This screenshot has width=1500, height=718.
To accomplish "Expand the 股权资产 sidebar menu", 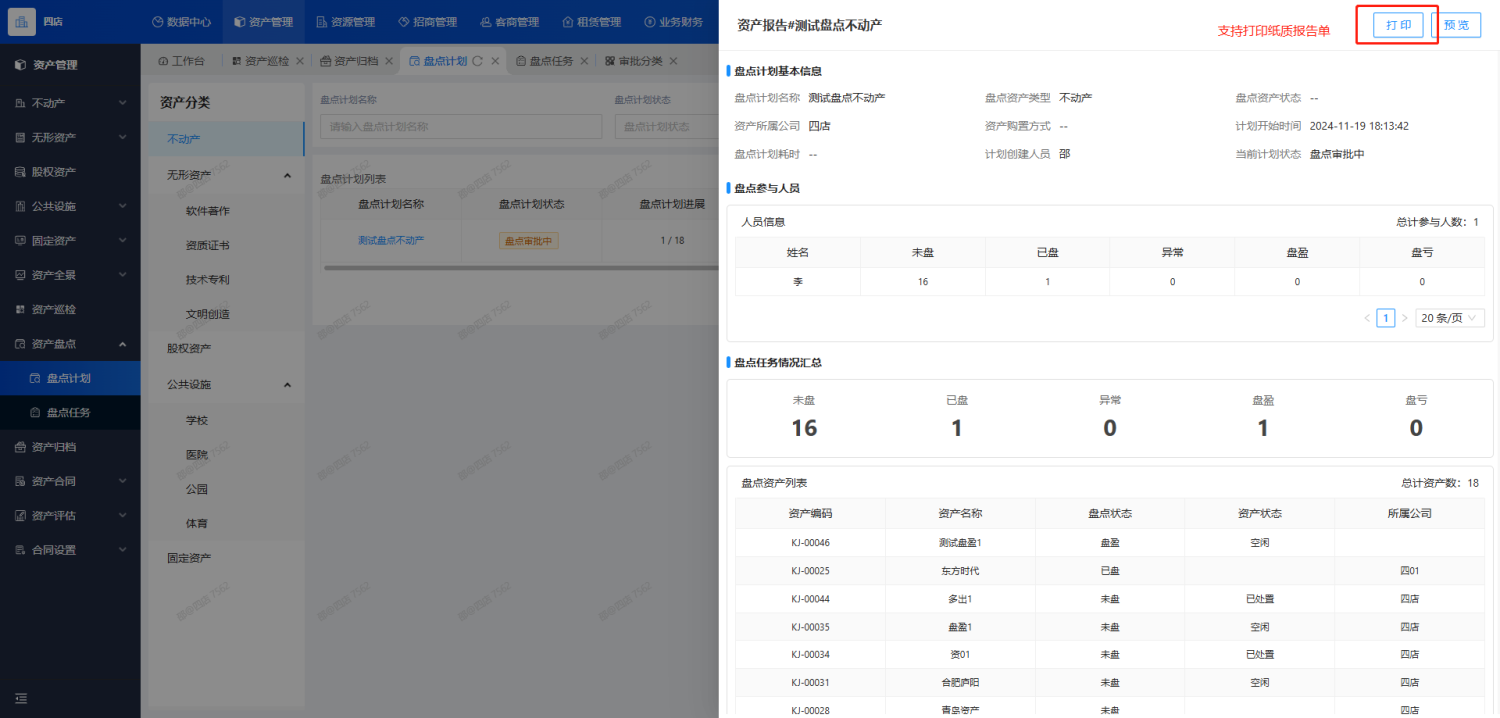I will (70, 172).
